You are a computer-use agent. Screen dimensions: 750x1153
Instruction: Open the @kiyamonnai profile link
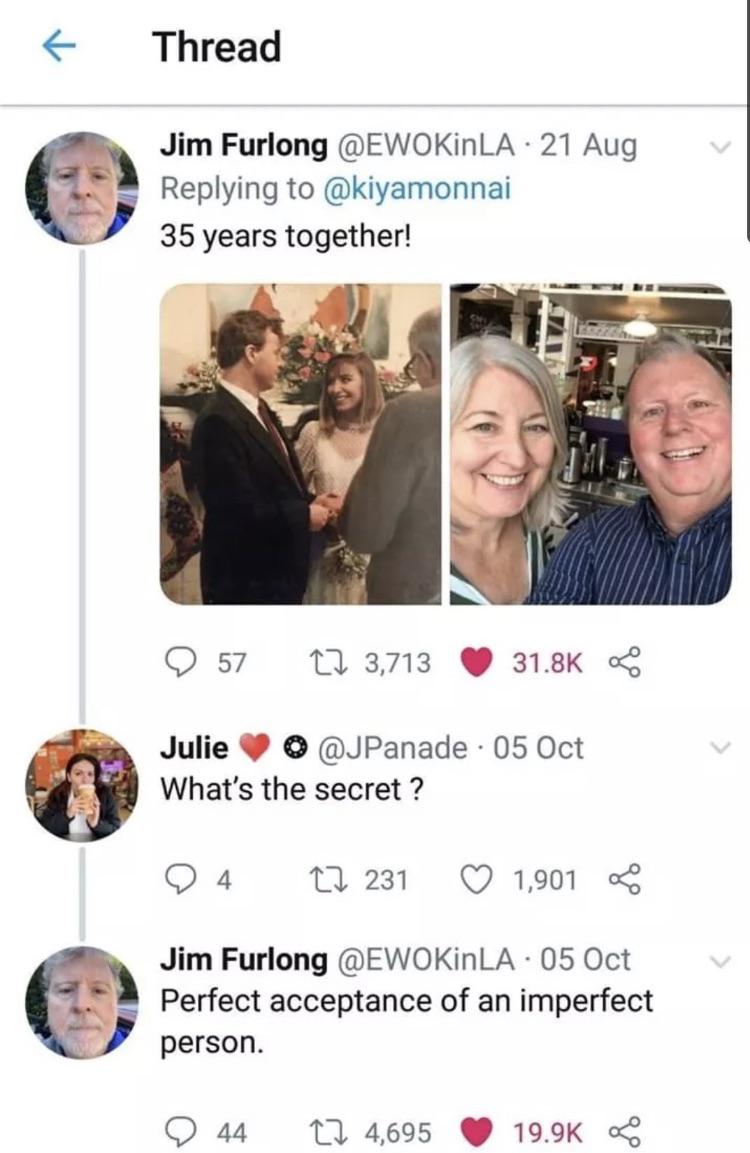(x=416, y=190)
